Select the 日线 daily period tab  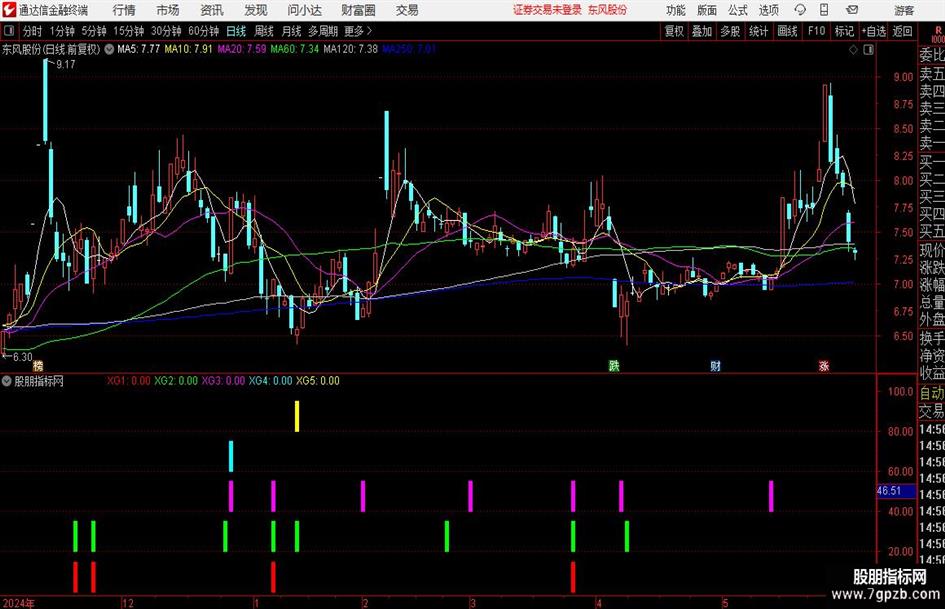pos(236,31)
